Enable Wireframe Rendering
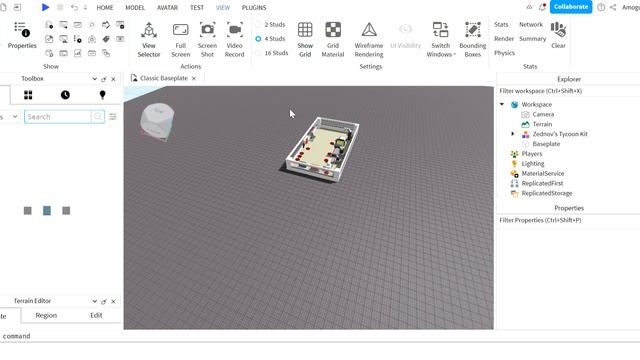Screen dimensions: 640x360 (x=369, y=40)
